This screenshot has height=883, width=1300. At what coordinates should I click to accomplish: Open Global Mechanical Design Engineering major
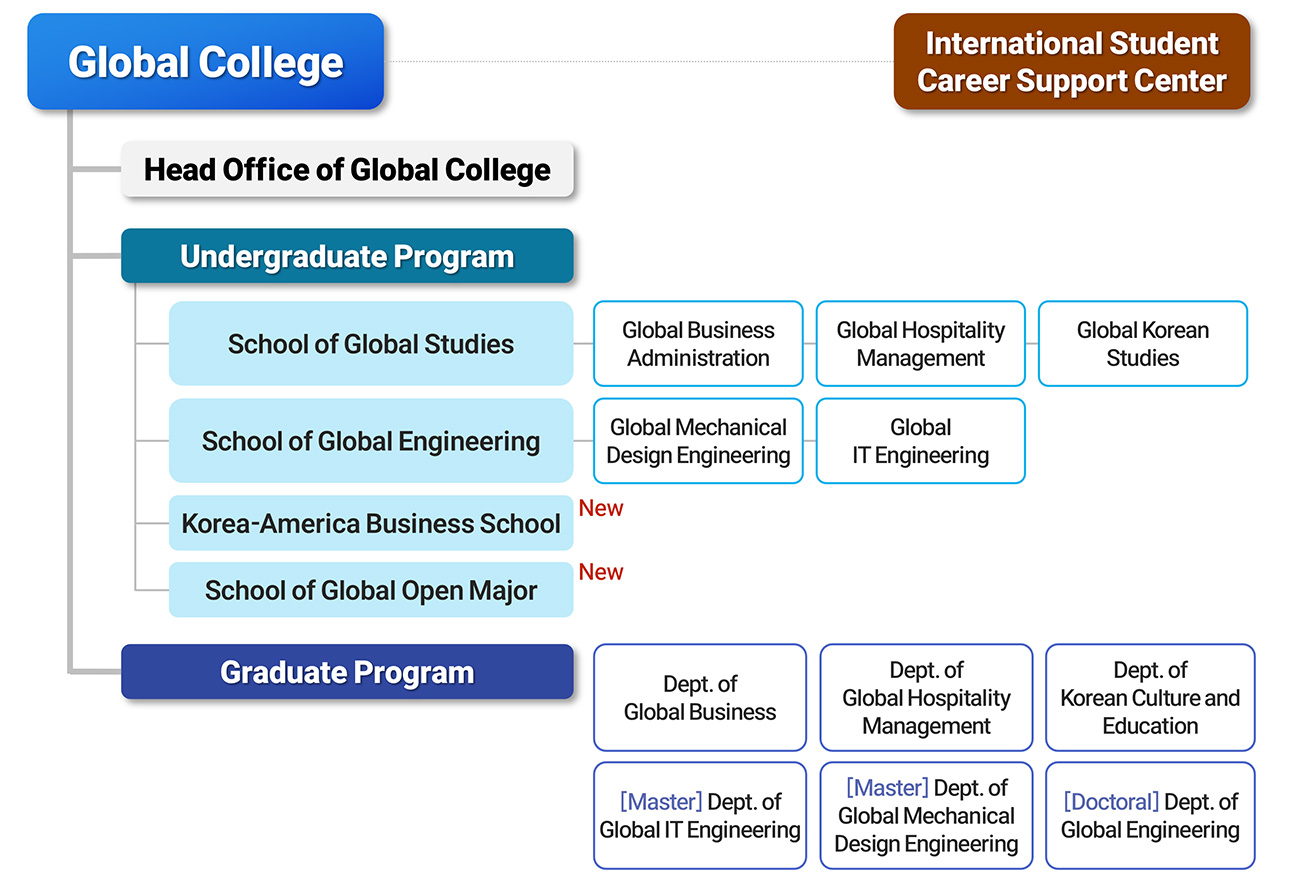[x=698, y=441]
